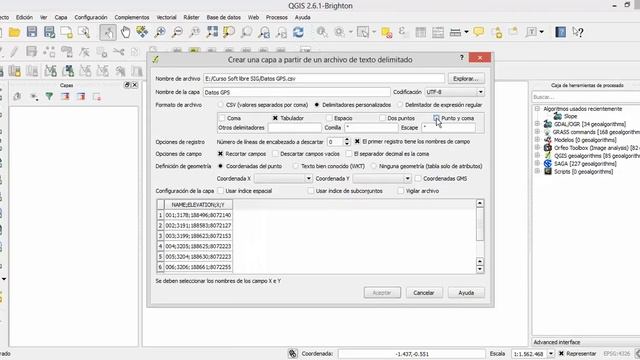Image resolution: width=640 pixels, height=360 pixels.
Task: Increase header lines to discard stepper
Action: point(347,139)
